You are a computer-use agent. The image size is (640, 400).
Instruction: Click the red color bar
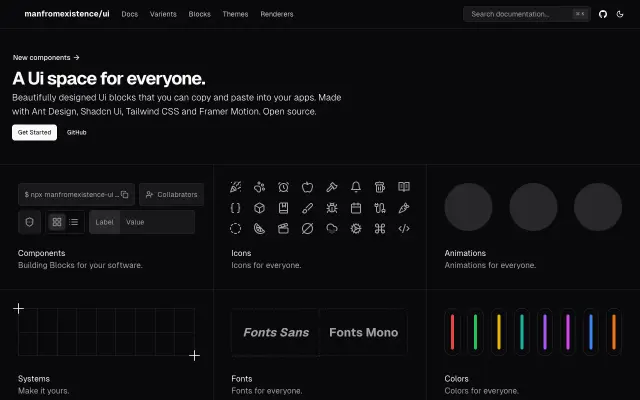[452, 332]
